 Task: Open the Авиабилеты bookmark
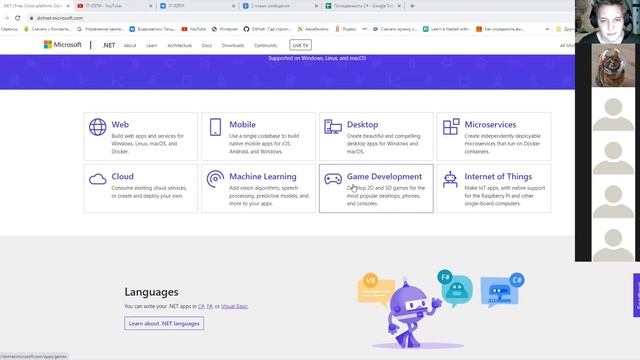[313, 29]
